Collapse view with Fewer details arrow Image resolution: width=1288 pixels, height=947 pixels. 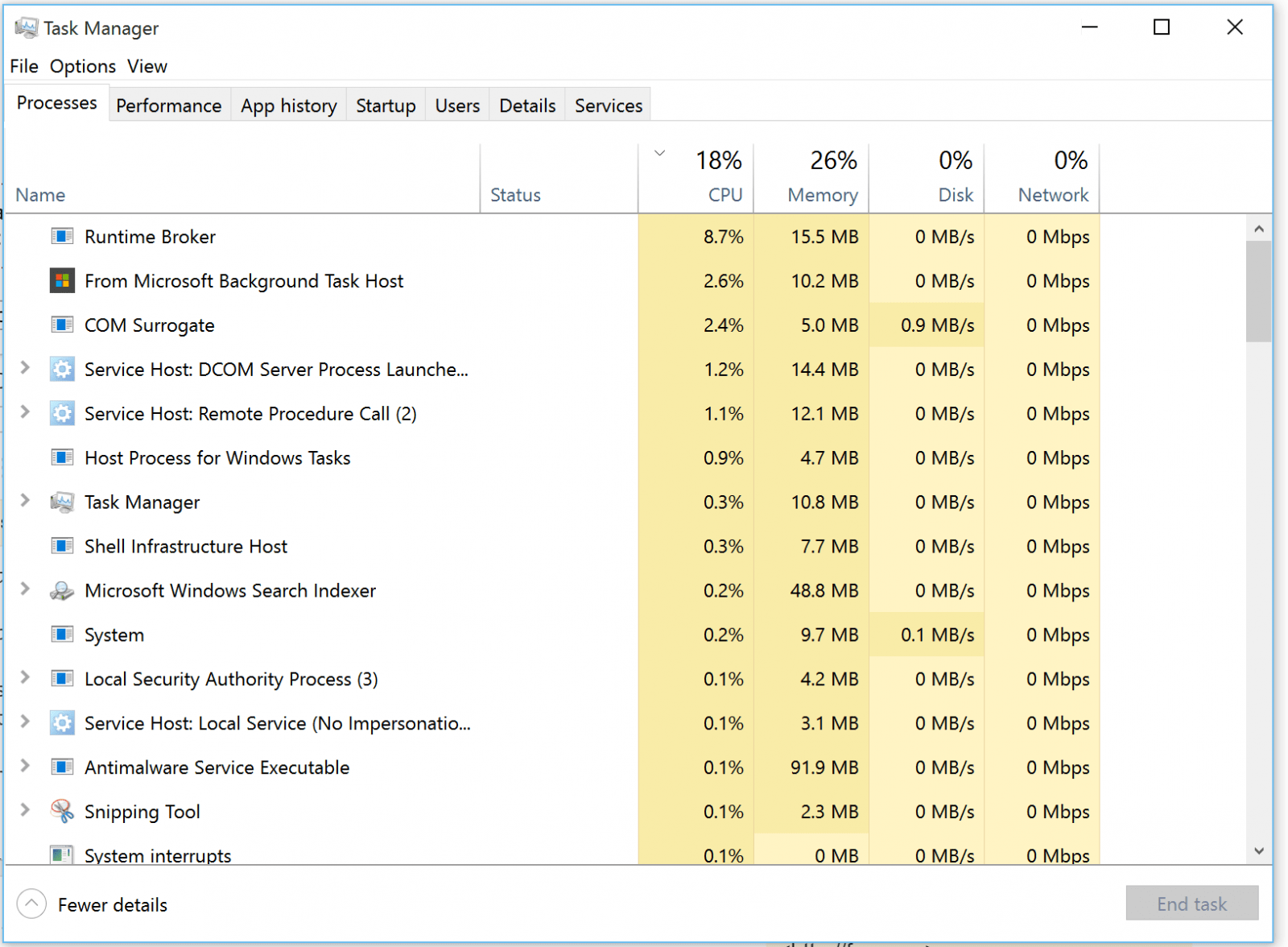[x=31, y=904]
